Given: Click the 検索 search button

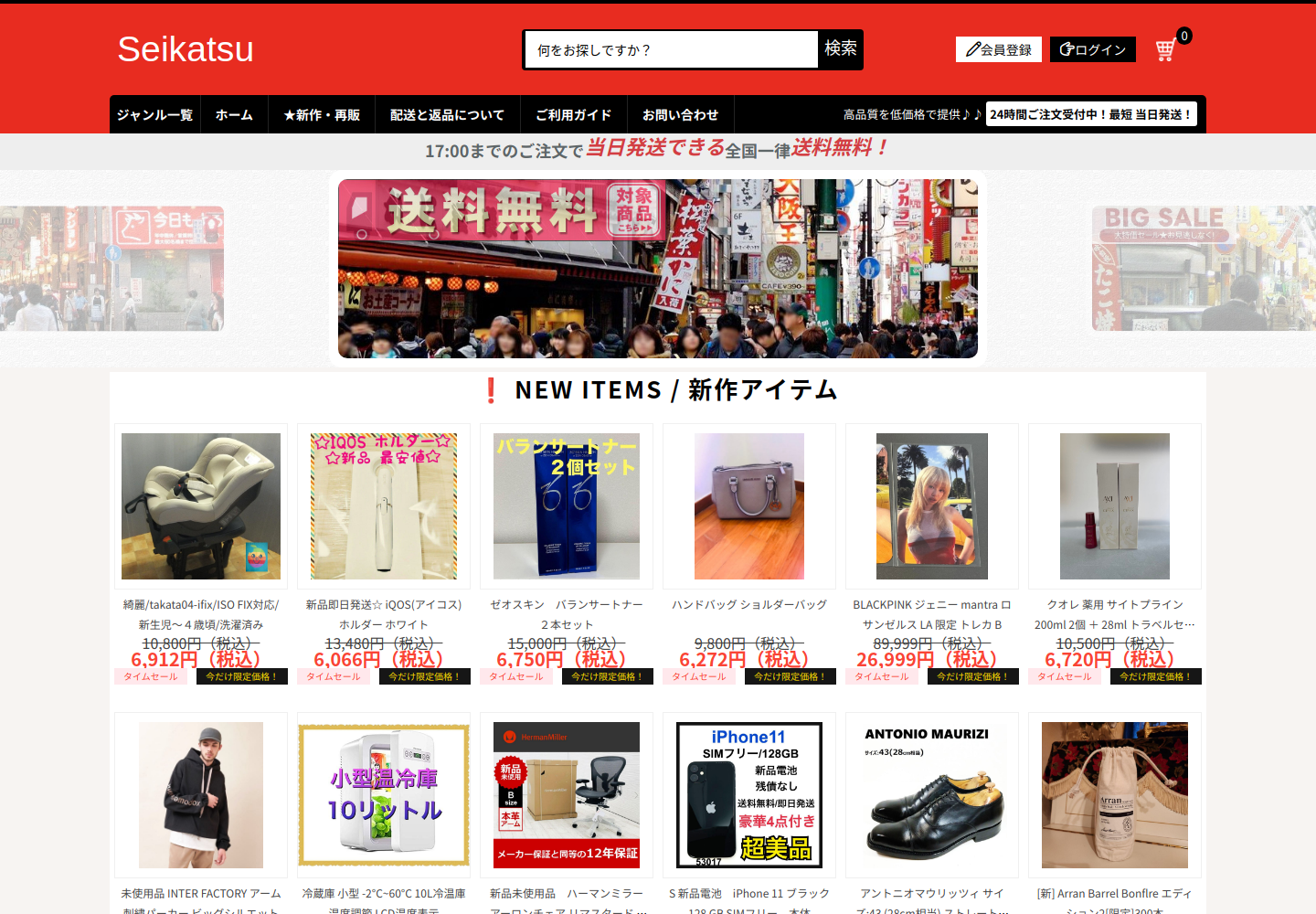Looking at the screenshot, I should [x=841, y=49].
